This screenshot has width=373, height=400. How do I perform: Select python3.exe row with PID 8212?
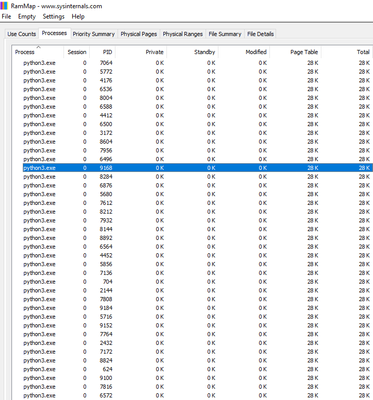coord(198,212)
